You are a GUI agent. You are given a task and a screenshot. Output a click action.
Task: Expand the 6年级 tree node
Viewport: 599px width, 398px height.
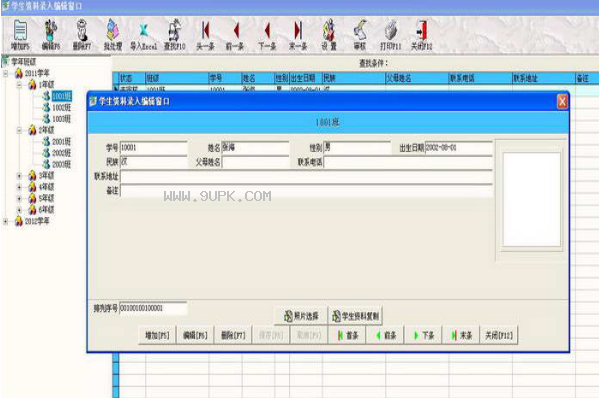pos(19,210)
